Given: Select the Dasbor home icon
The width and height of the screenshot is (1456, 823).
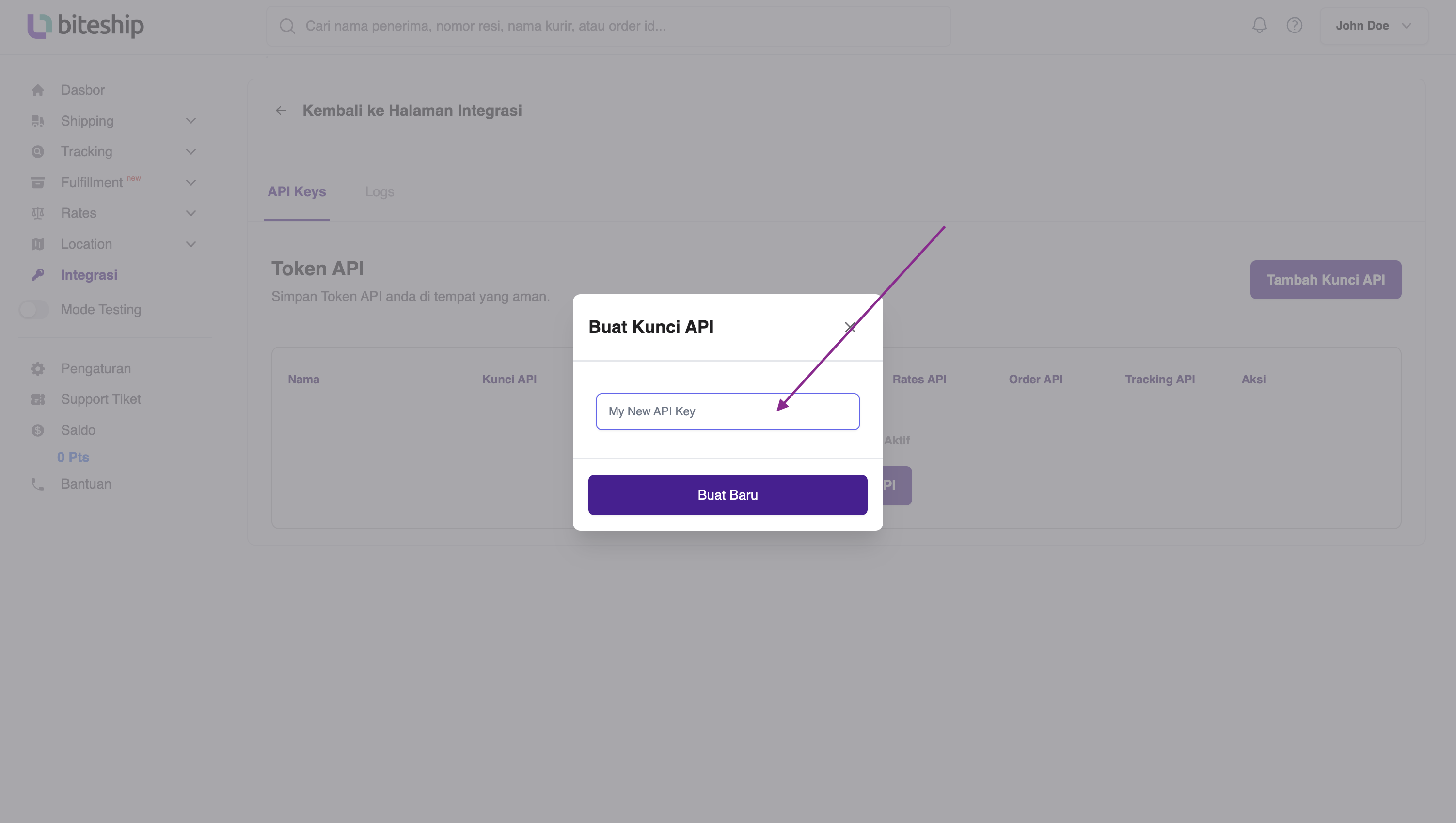Looking at the screenshot, I should pos(37,90).
